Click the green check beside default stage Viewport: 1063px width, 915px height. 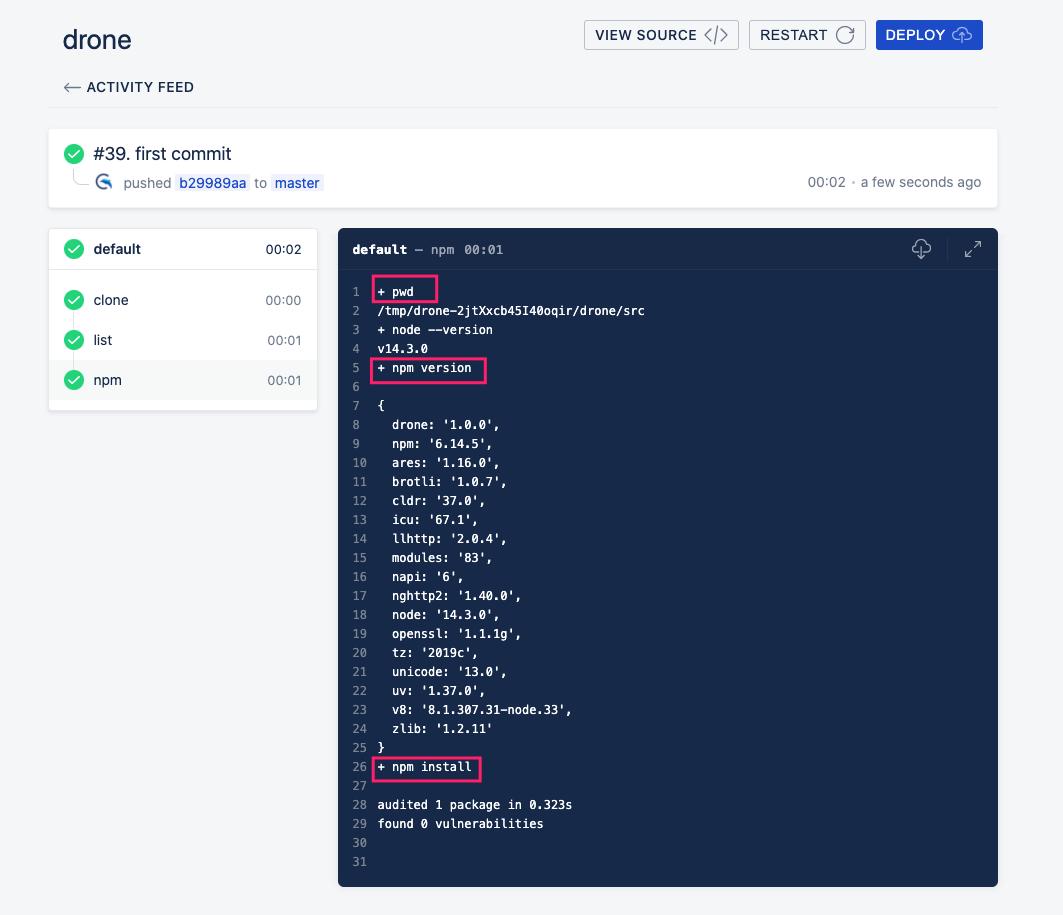tap(74, 249)
